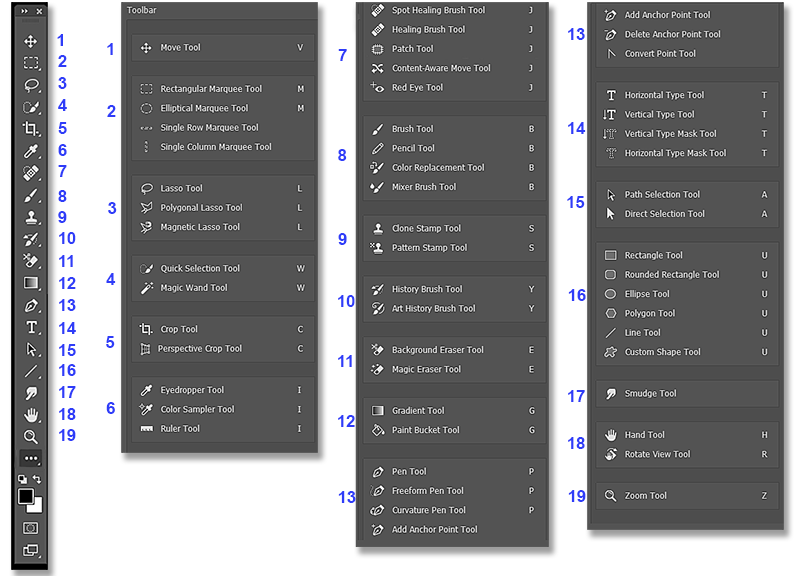Viewport: 800px width, 576px height.
Task: Click the Zoom magnifier icon in toolbar strip
Action: pyautogui.click(x=31, y=437)
